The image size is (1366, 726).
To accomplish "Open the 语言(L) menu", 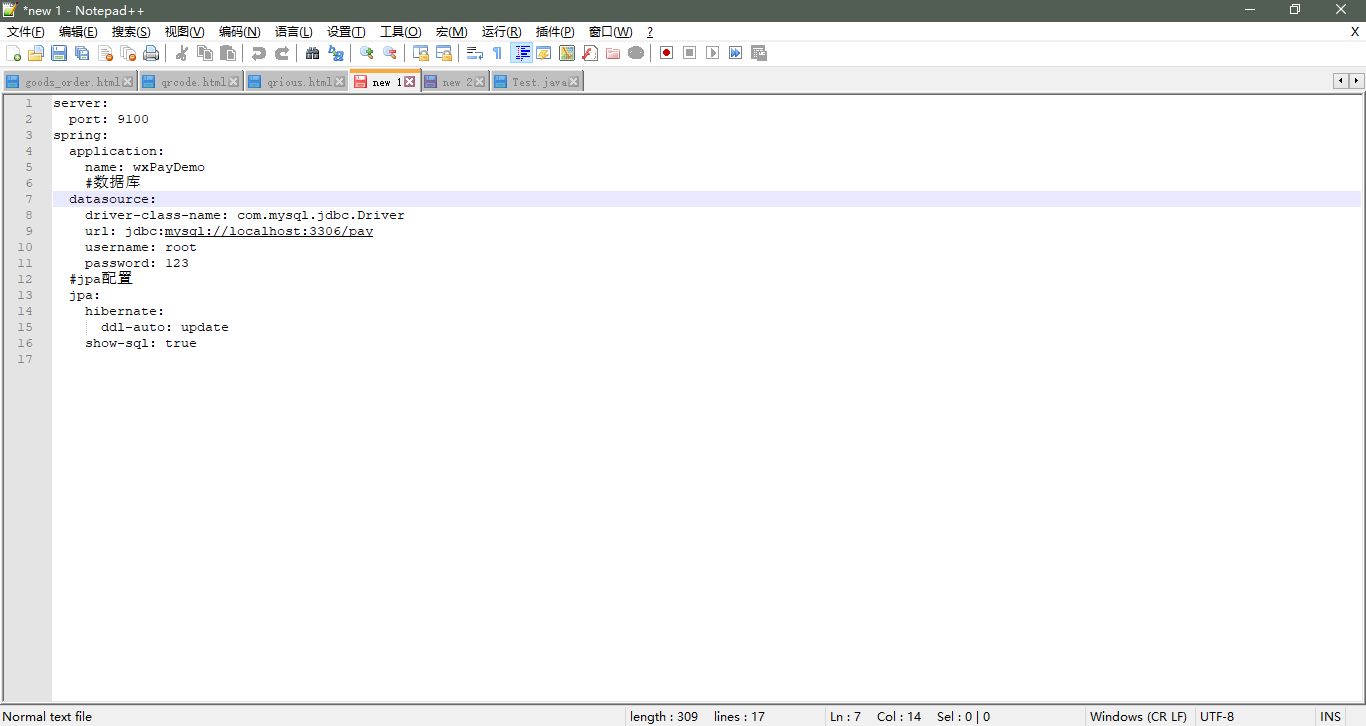I will (x=293, y=32).
